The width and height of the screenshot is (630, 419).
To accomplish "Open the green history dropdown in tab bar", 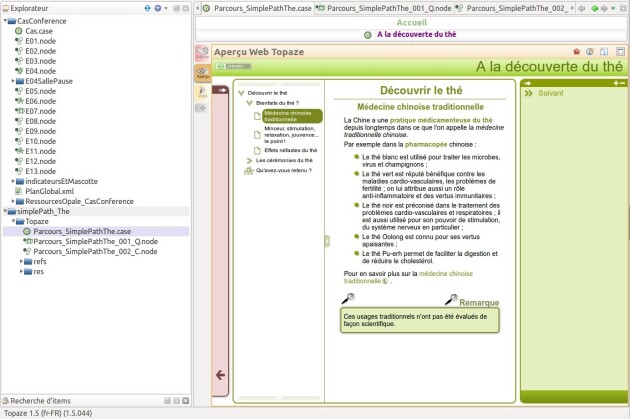I will [x=613, y=8].
